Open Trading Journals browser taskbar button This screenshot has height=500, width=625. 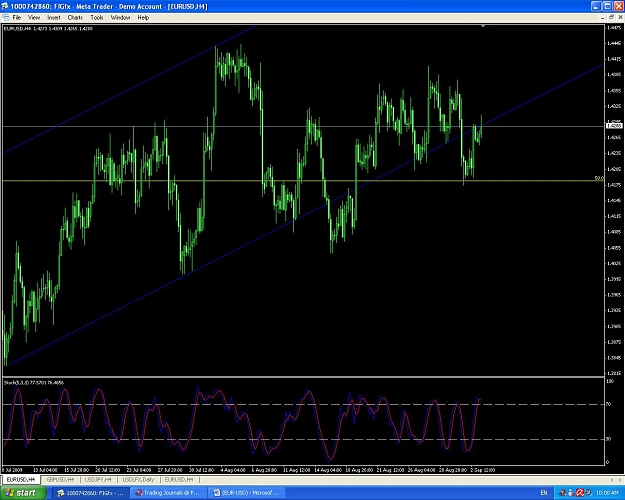pyautogui.click(x=170, y=493)
